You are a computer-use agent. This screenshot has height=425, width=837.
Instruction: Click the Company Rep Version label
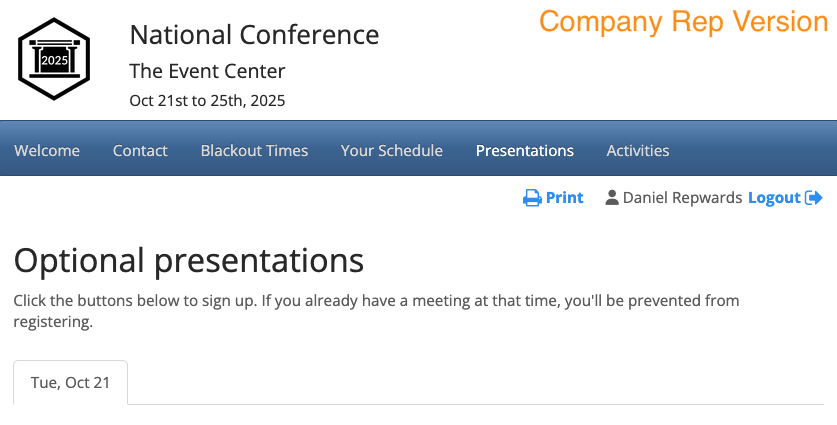[684, 22]
